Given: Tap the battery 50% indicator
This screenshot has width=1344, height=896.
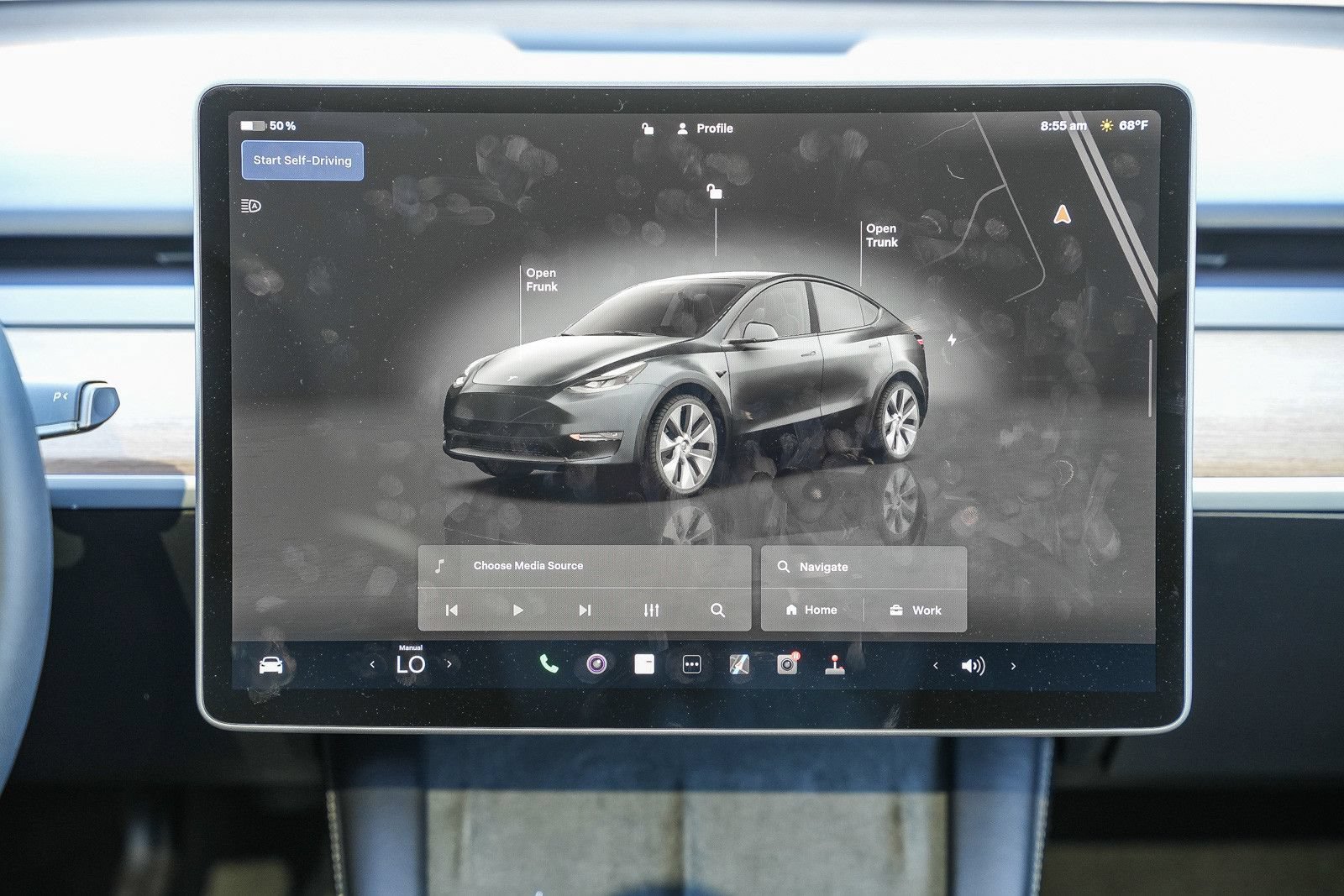Looking at the screenshot, I should click(x=268, y=126).
